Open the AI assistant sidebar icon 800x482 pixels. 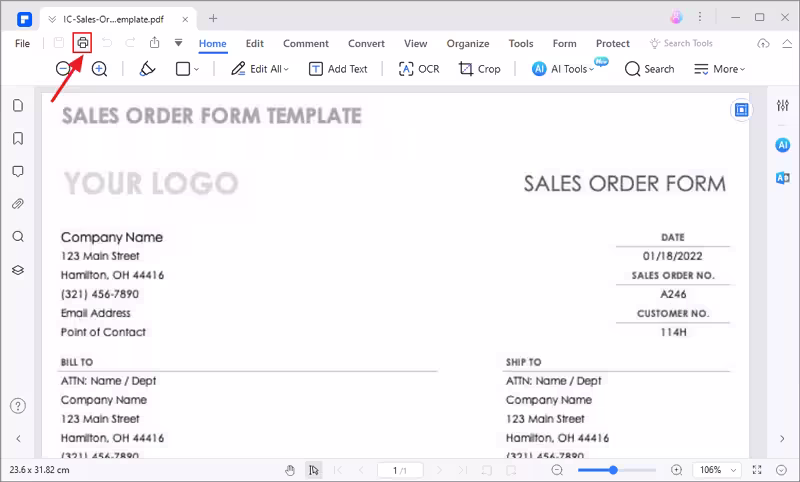(x=783, y=145)
